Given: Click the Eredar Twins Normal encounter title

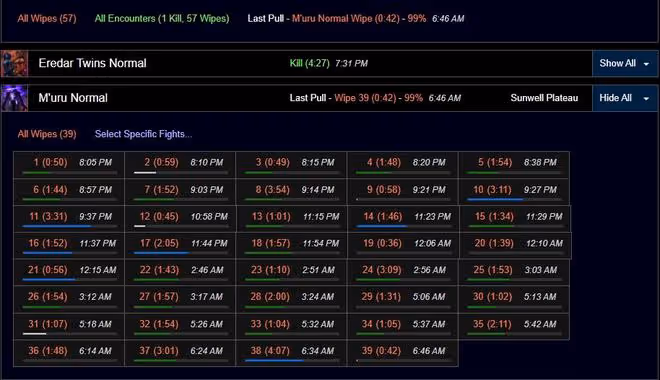Looking at the screenshot, I should coord(92,63).
